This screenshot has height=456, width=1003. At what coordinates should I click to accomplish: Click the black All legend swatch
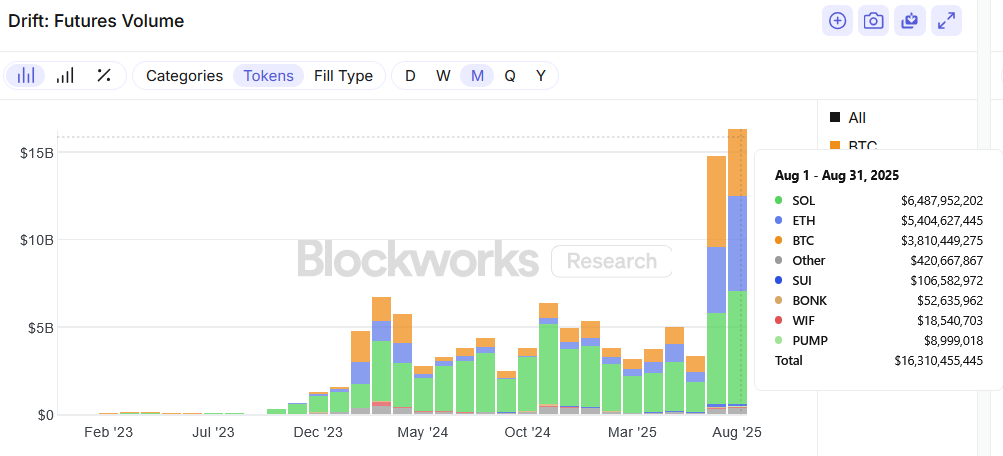coord(835,118)
